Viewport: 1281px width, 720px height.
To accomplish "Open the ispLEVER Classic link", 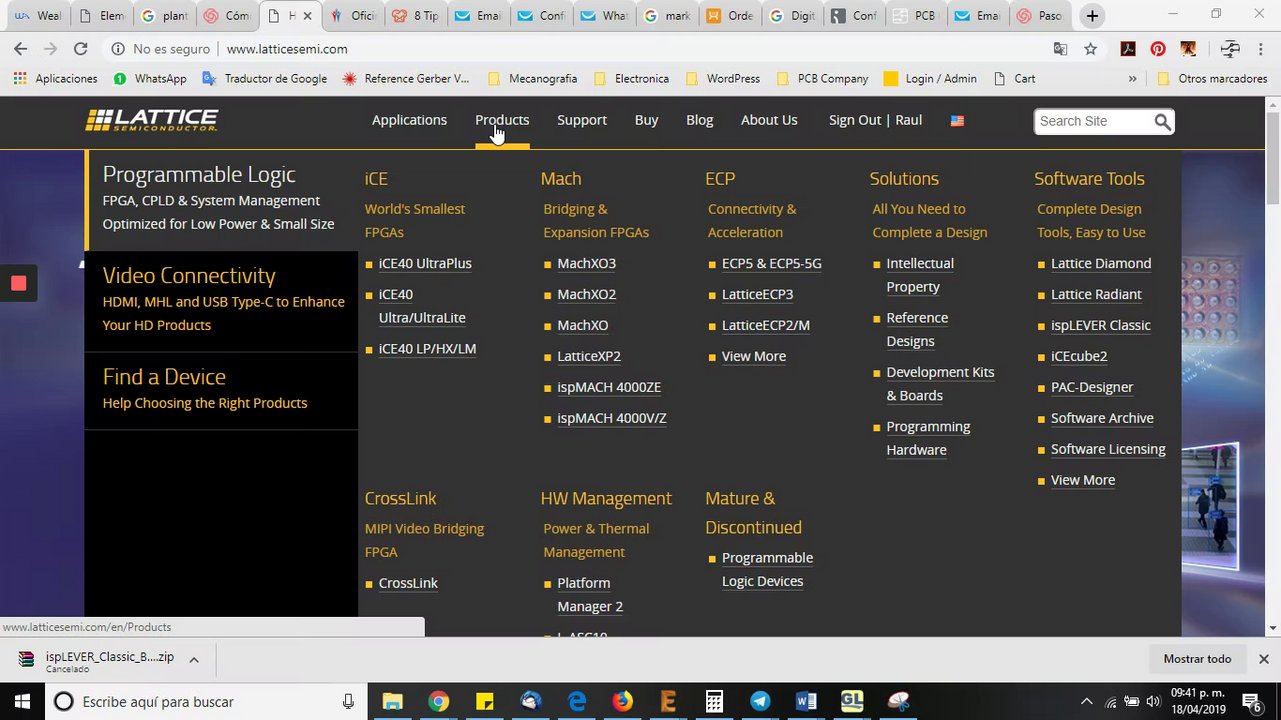I will point(1101,326).
